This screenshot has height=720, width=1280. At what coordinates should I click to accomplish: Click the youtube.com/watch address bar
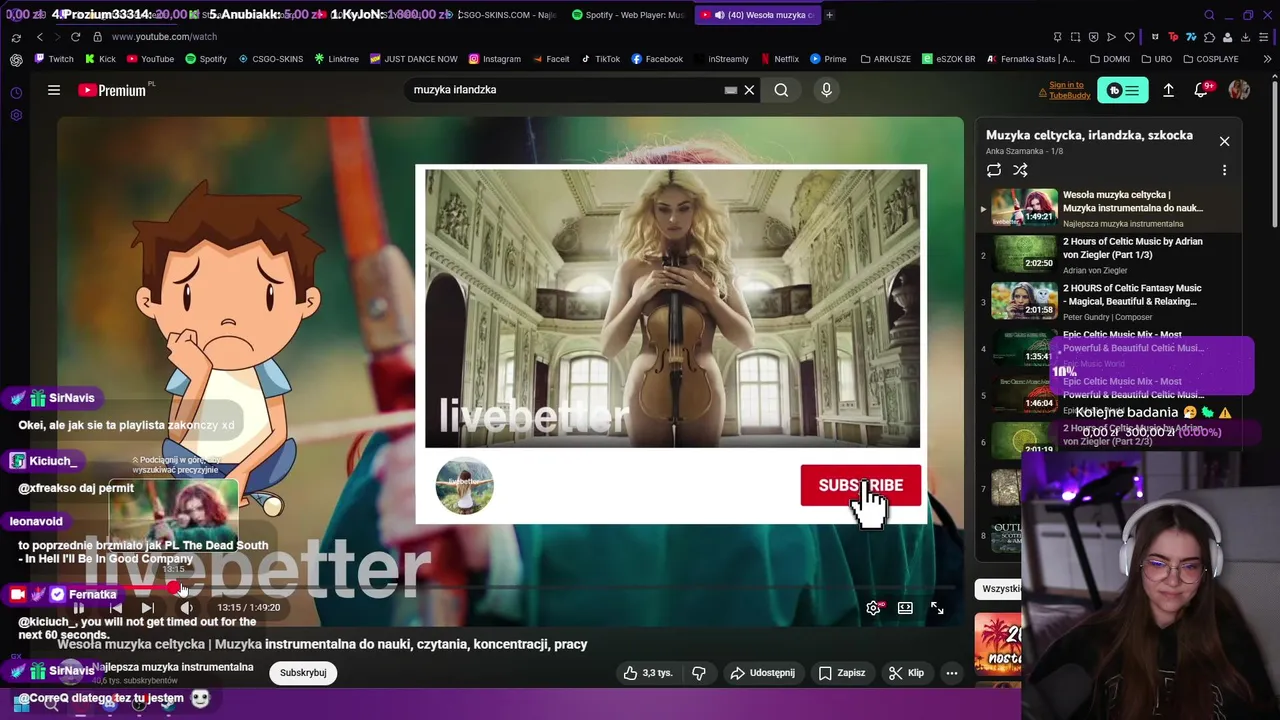coord(164,37)
